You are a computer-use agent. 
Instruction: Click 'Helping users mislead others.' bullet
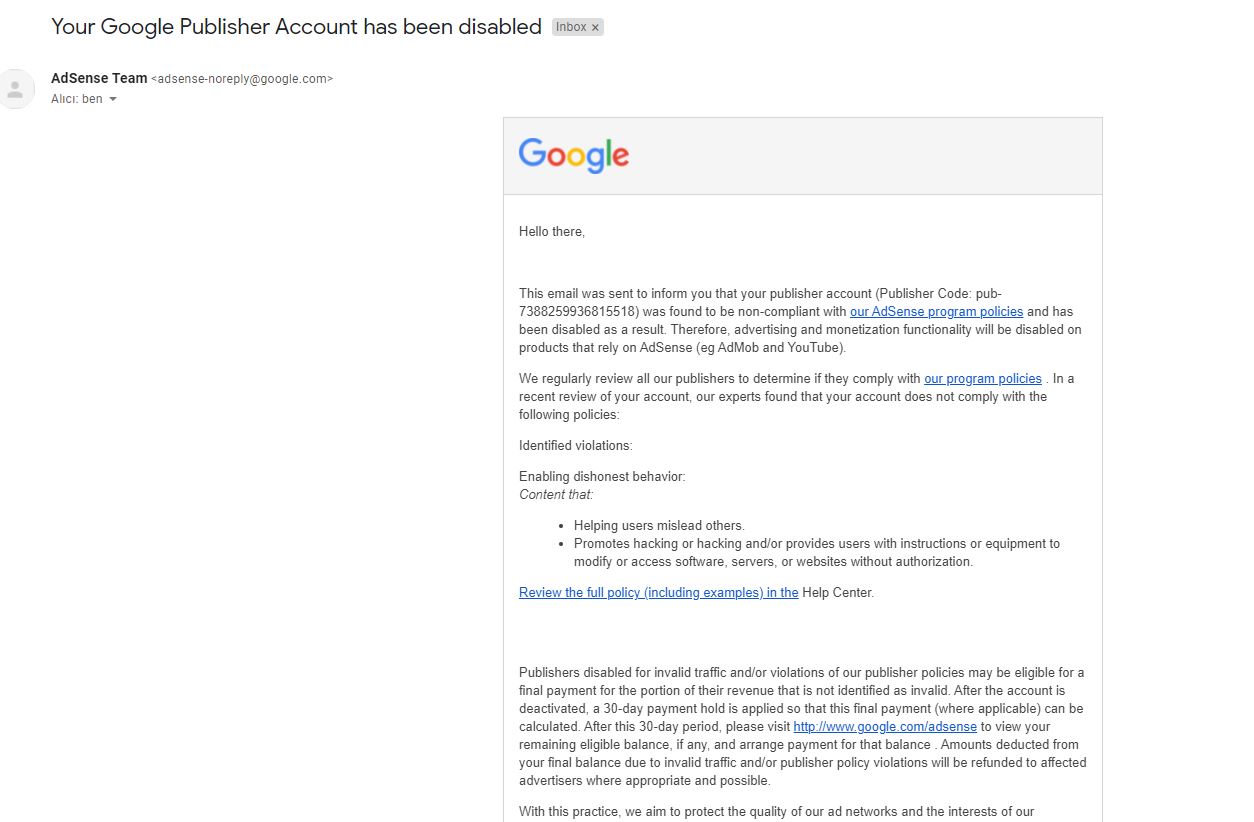pos(659,526)
